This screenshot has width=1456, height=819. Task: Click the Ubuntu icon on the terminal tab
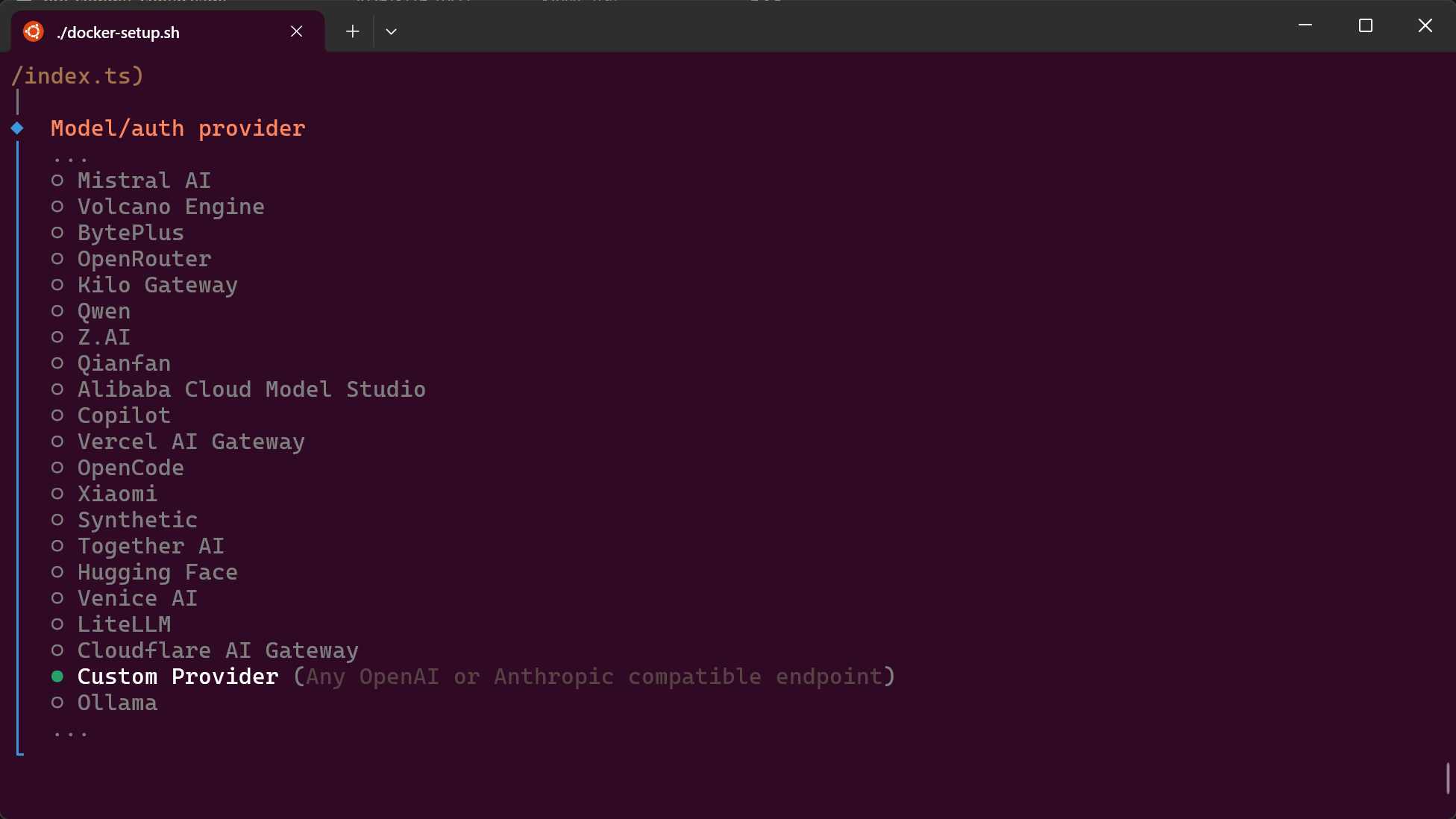pos(33,31)
